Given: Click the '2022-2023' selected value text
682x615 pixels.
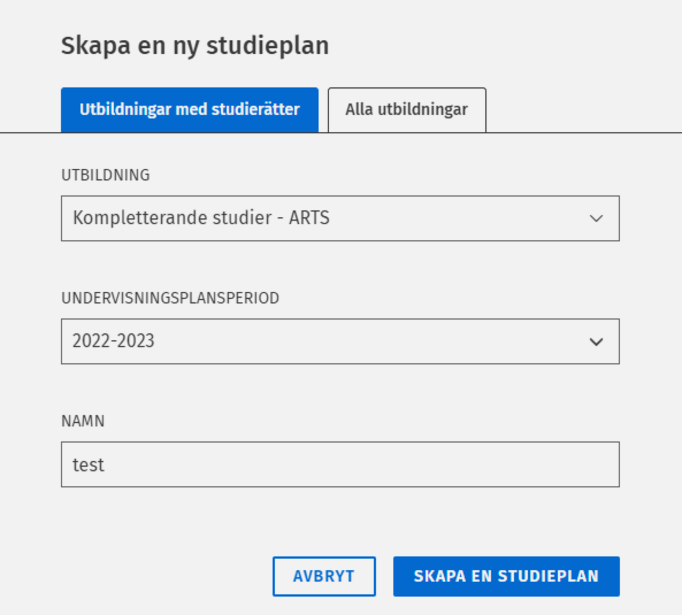Looking at the screenshot, I should (x=113, y=341).
